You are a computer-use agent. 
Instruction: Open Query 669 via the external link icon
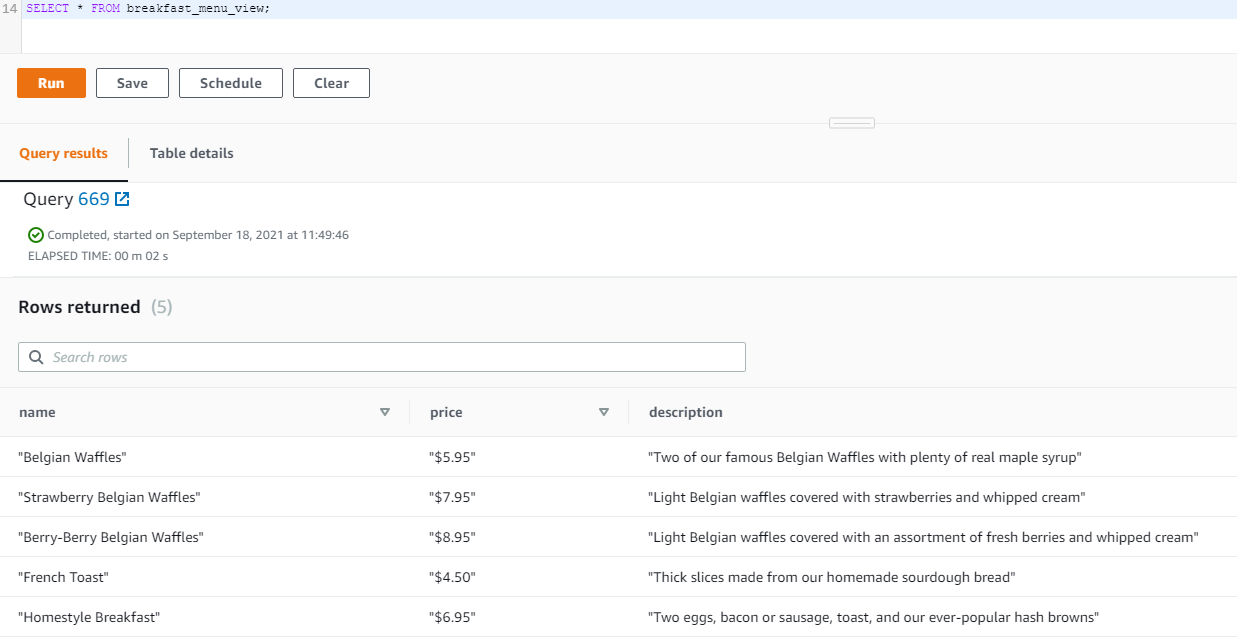(123, 199)
